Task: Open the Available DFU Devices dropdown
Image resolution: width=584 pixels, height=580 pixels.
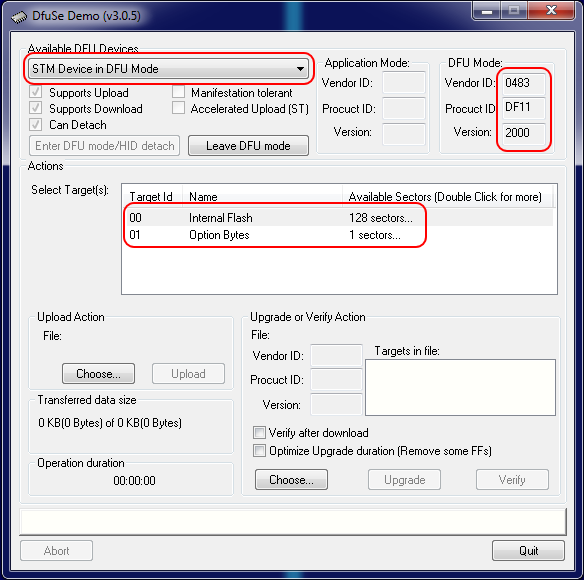Action: (x=168, y=69)
